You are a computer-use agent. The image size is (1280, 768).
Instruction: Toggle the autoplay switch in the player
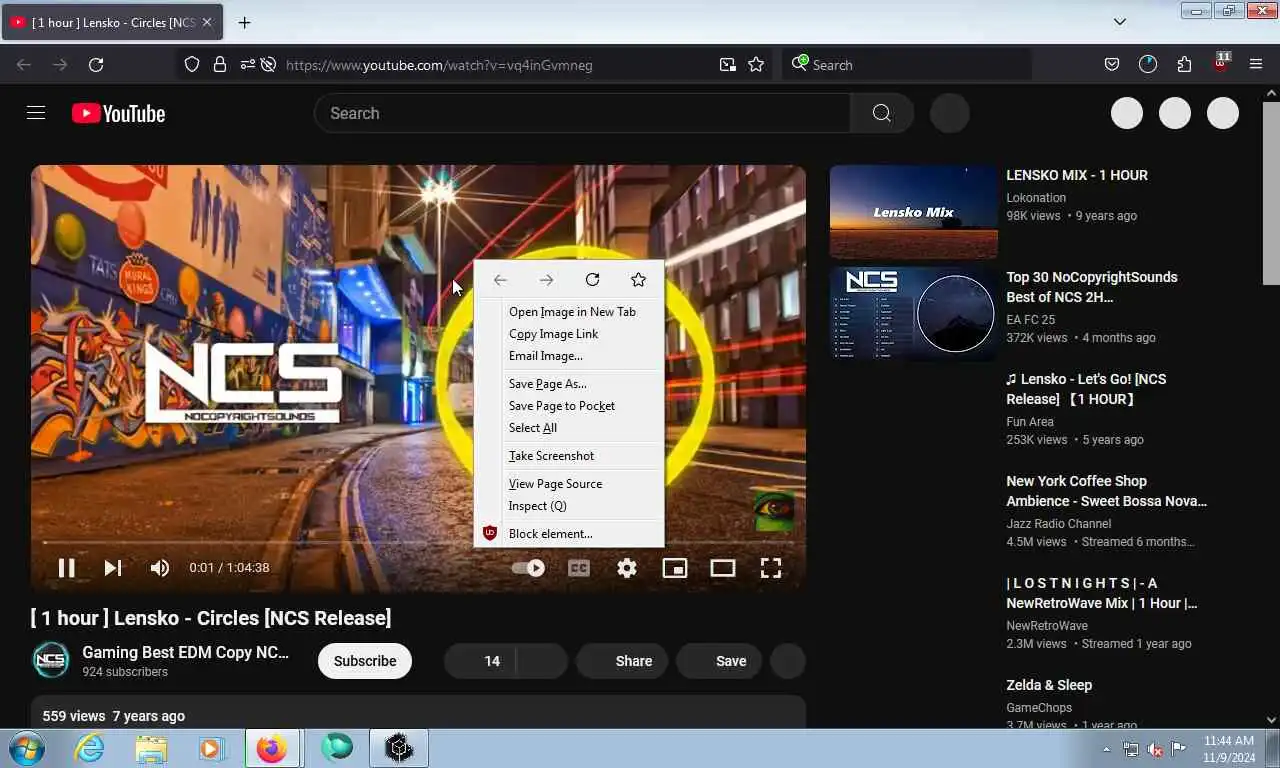[x=527, y=568]
